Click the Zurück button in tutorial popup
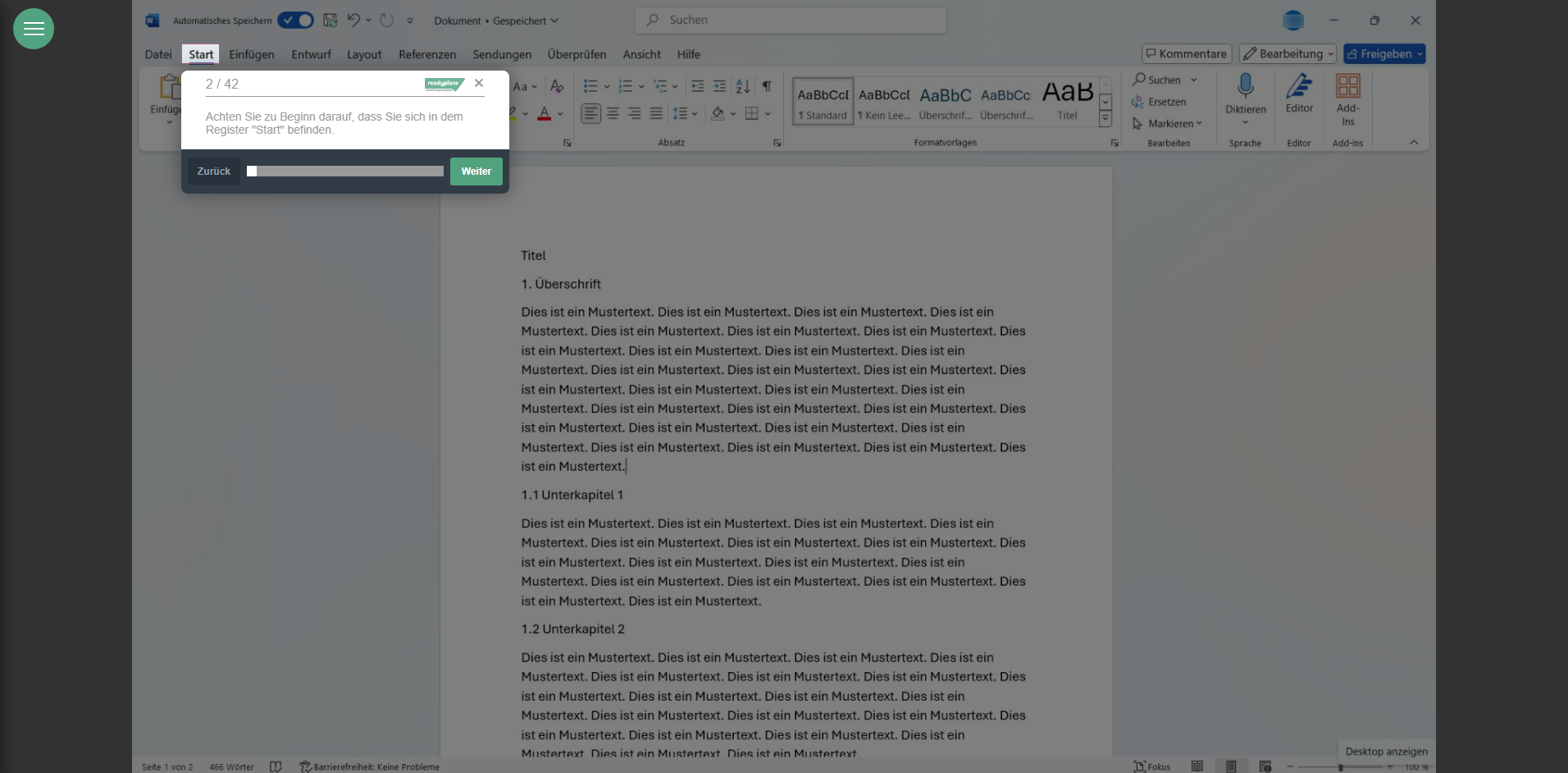The height and width of the screenshot is (773, 1568). (214, 171)
